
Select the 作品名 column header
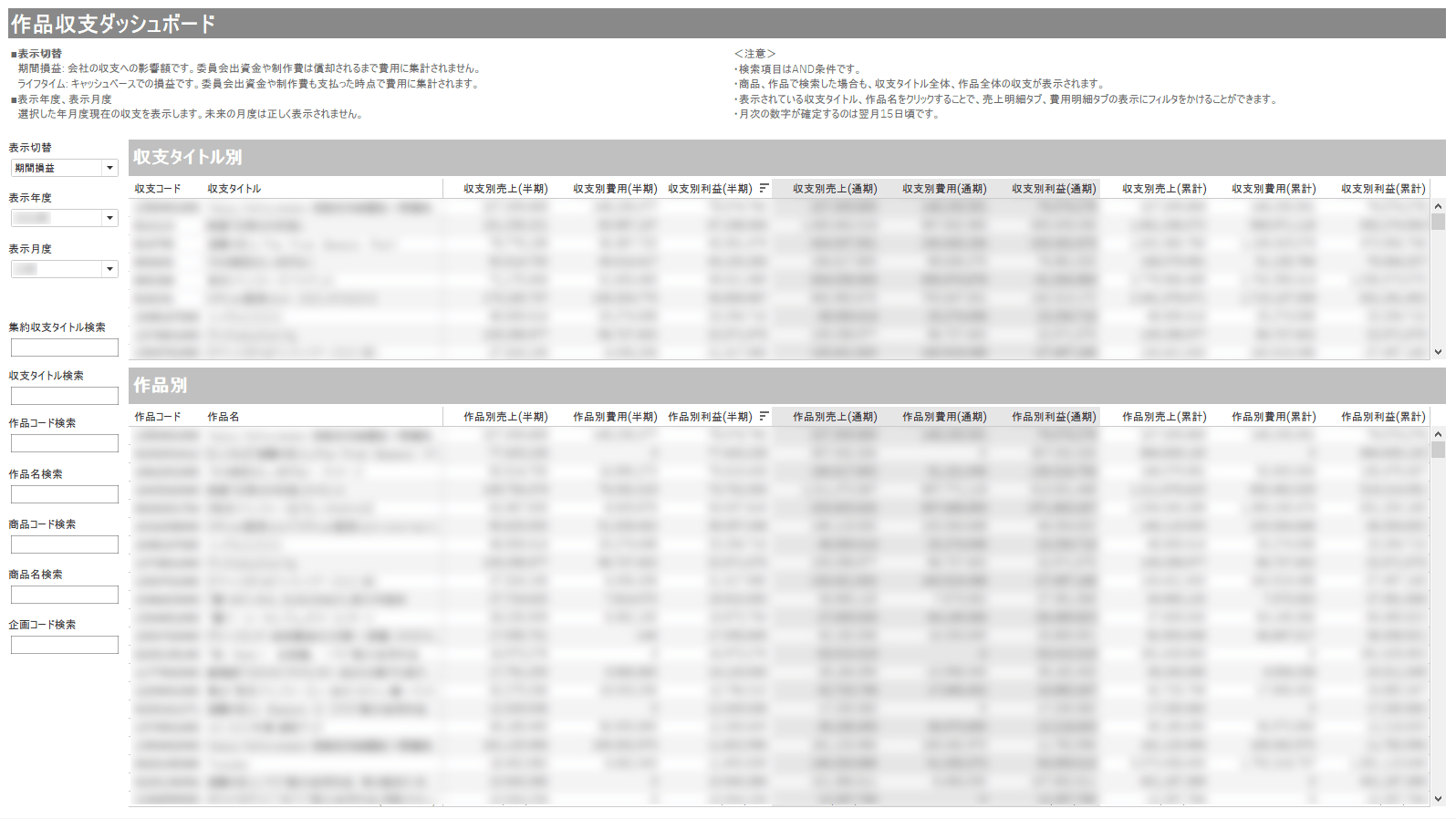[224, 417]
